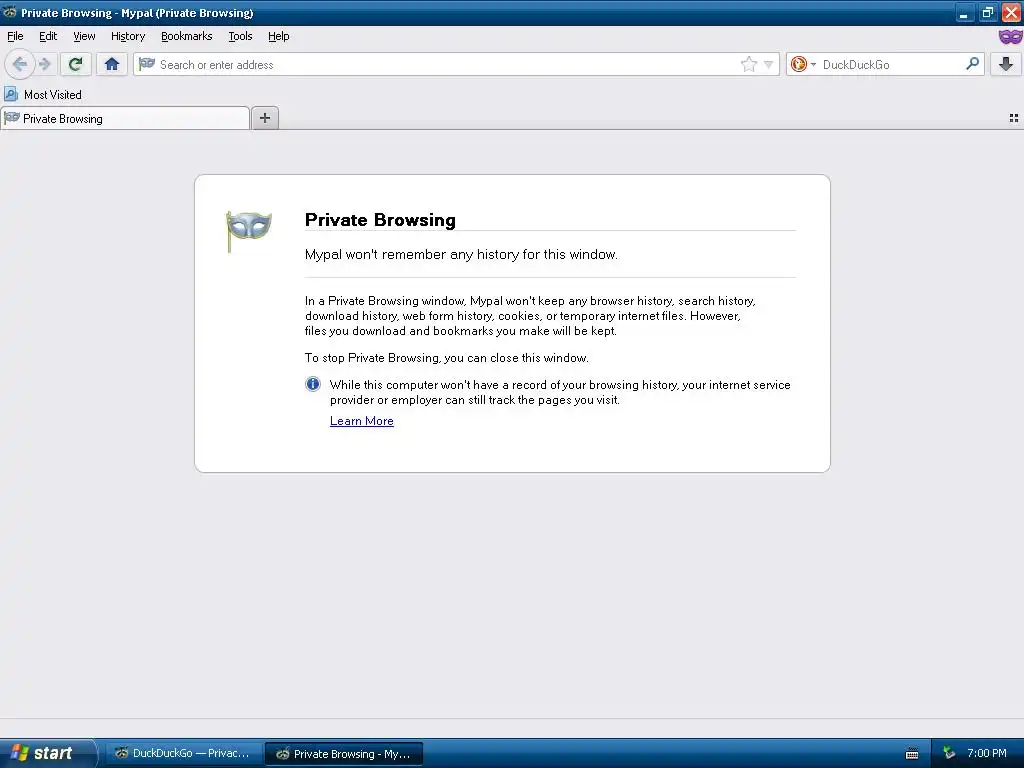Screen dimensions: 1024x768
Task: Open a new tab with plus button
Action: coord(264,118)
